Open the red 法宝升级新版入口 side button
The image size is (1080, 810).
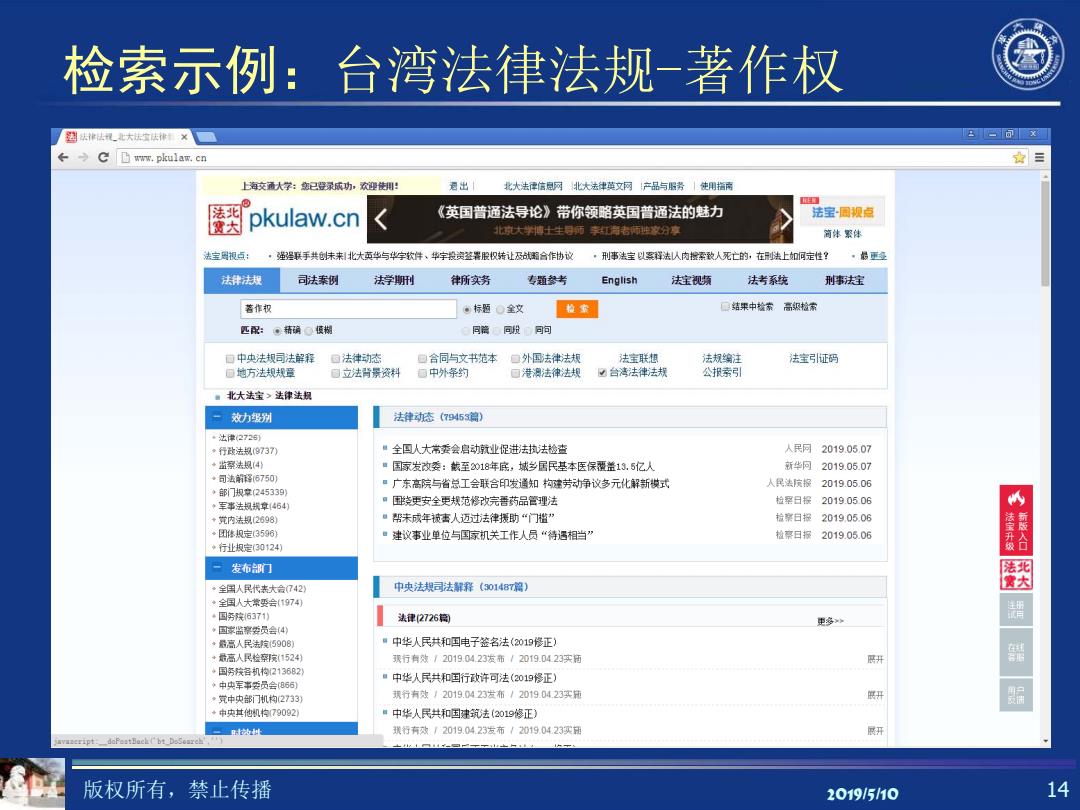tap(1016, 520)
